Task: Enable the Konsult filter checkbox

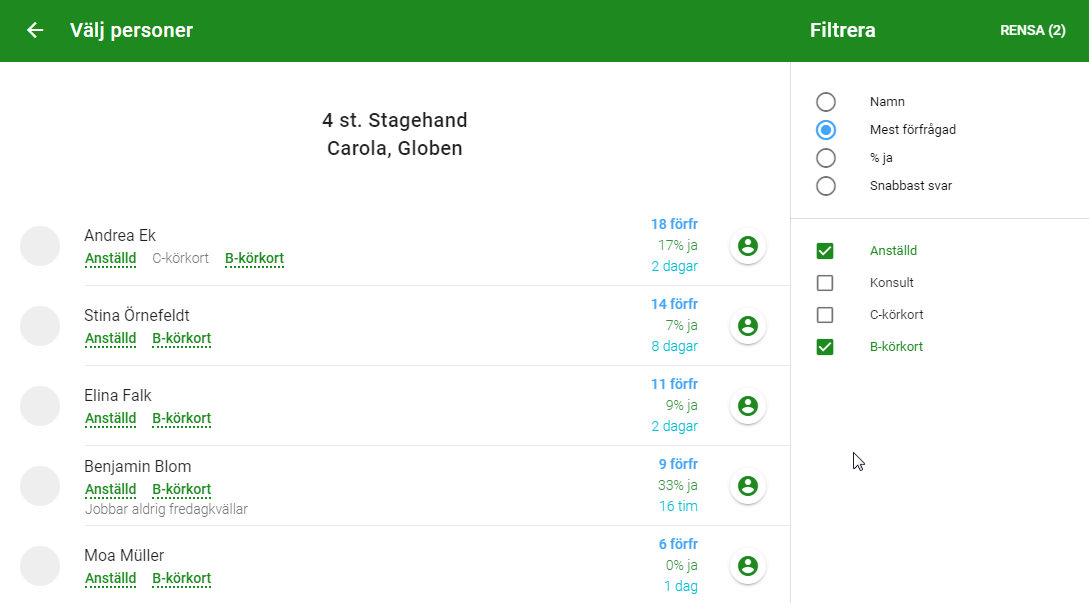Action: (x=825, y=283)
